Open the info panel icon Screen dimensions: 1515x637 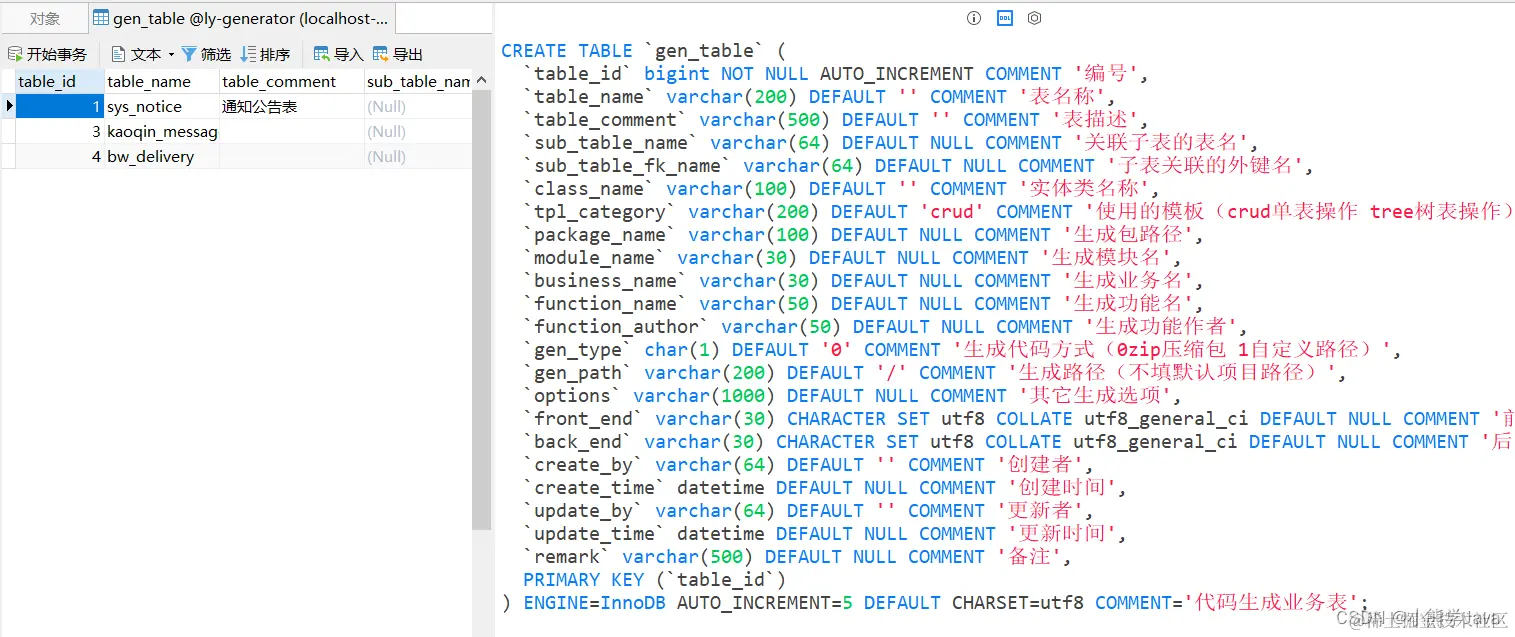(x=975, y=18)
